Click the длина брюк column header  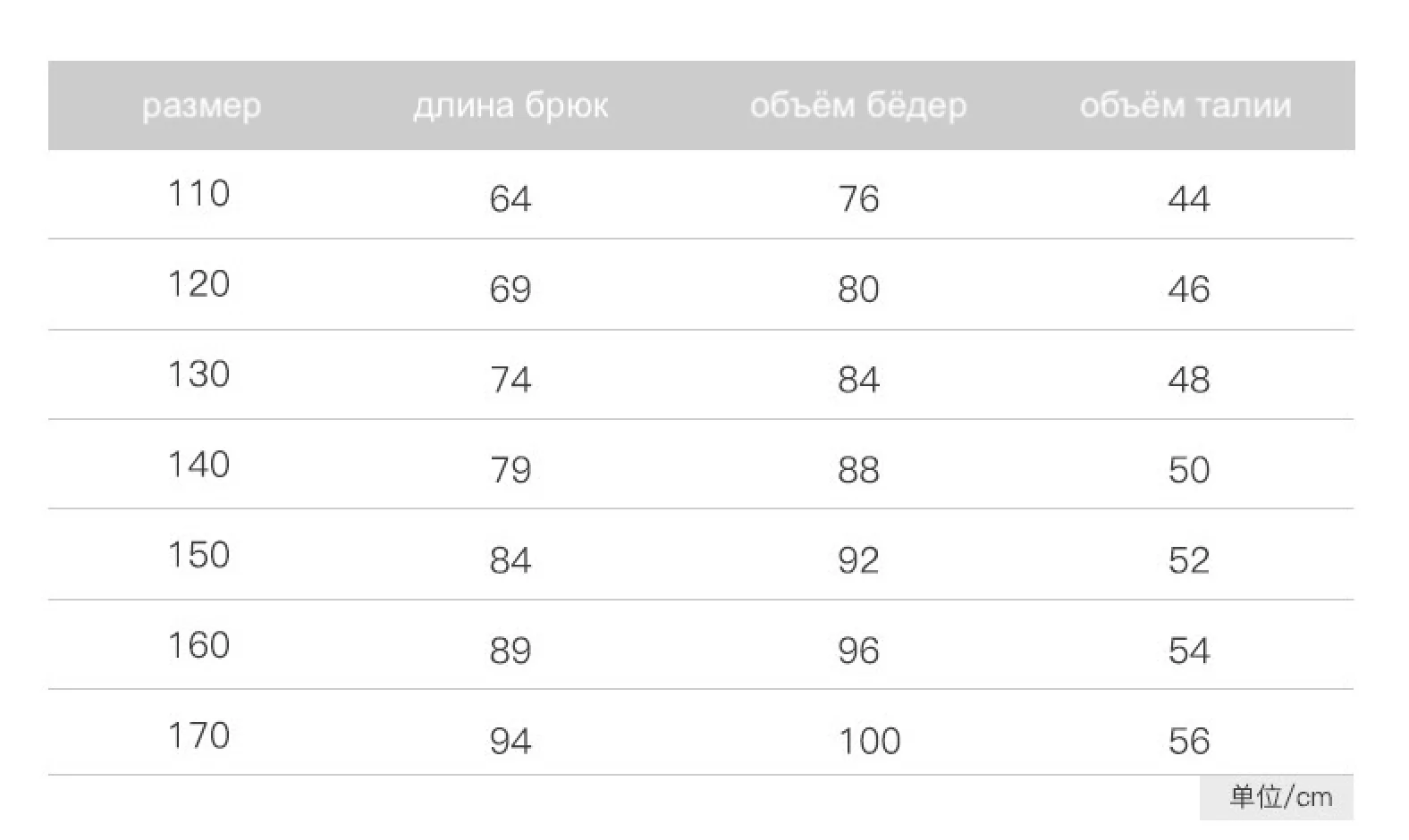click(x=510, y=106)
